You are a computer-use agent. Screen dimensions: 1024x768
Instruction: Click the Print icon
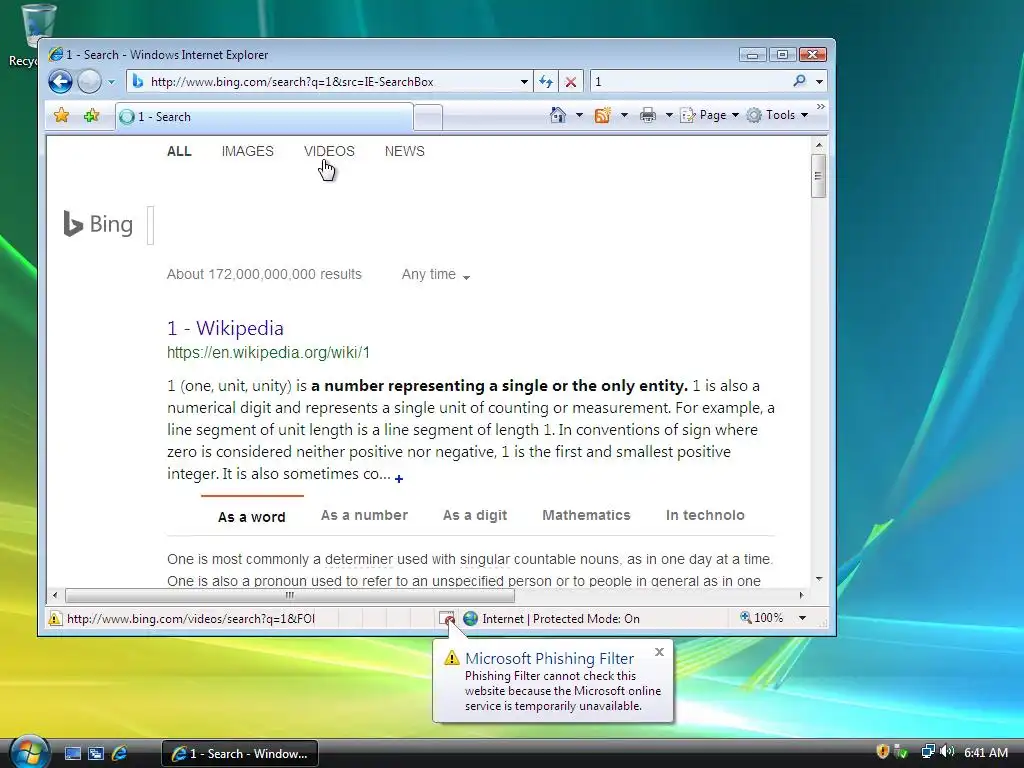coord(647,115)
